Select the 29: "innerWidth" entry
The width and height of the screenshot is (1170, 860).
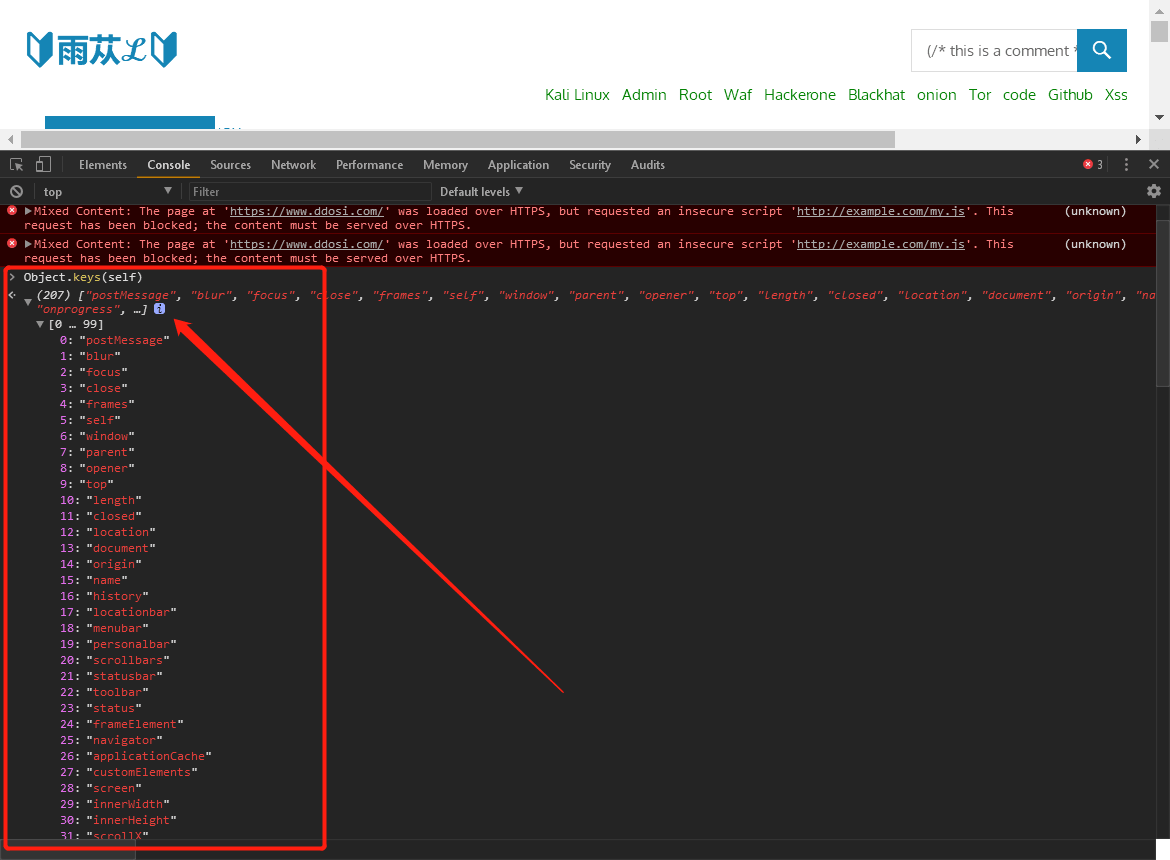(x=115, y=804)
